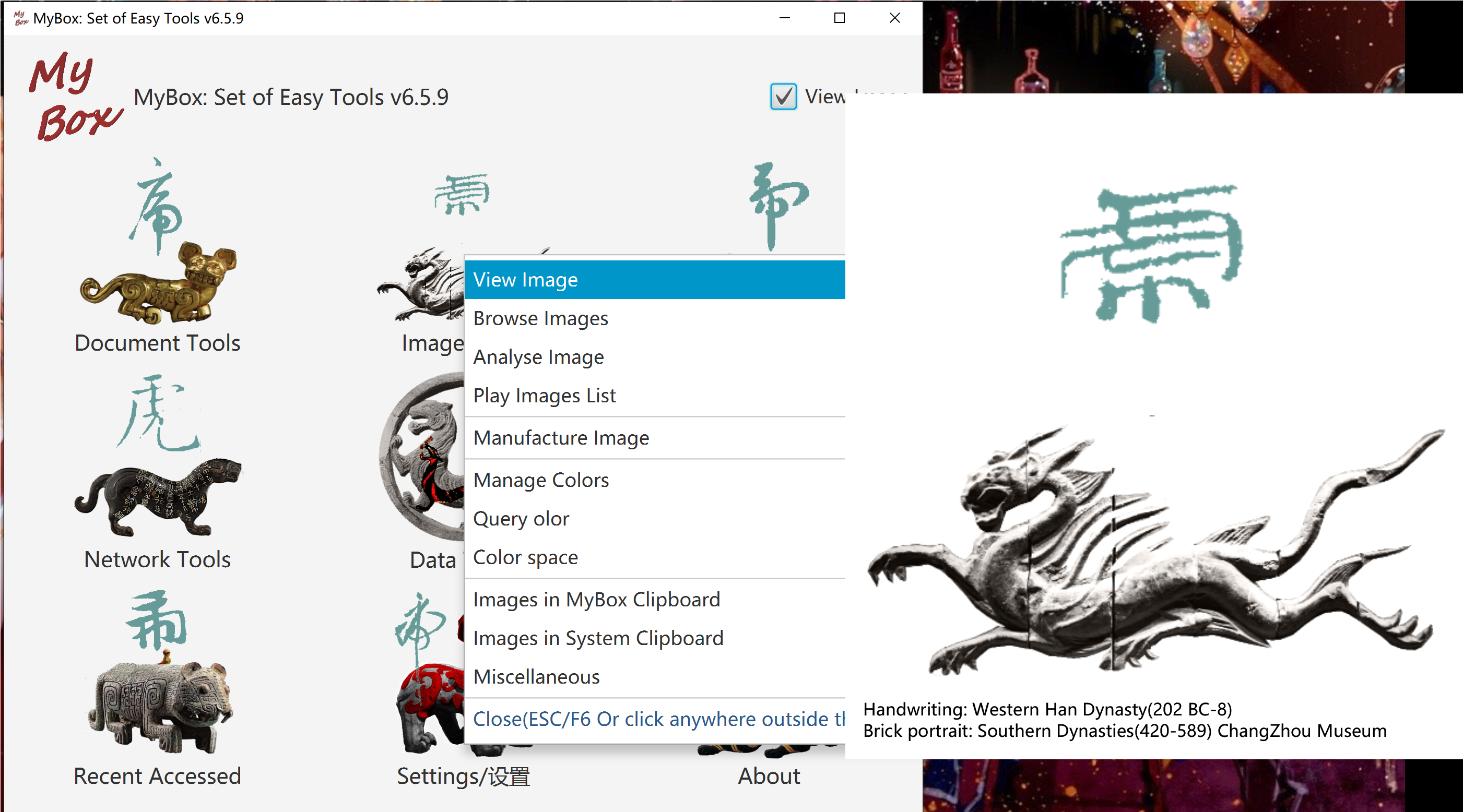
Task: Select View Image from the popup menu
Action: pyautogui.click(x=655, y=279)
